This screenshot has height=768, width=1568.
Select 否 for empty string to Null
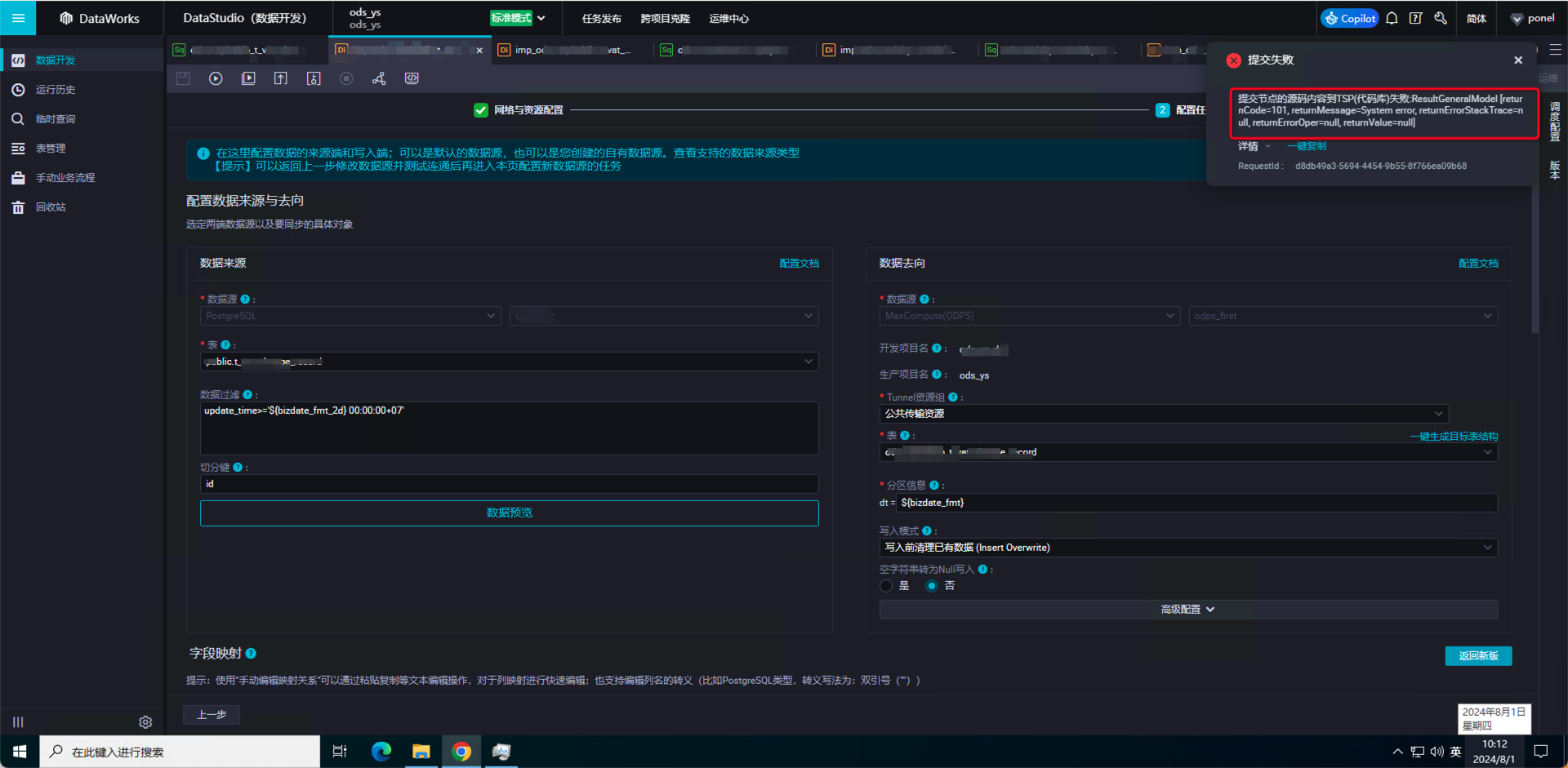(932, 586)
